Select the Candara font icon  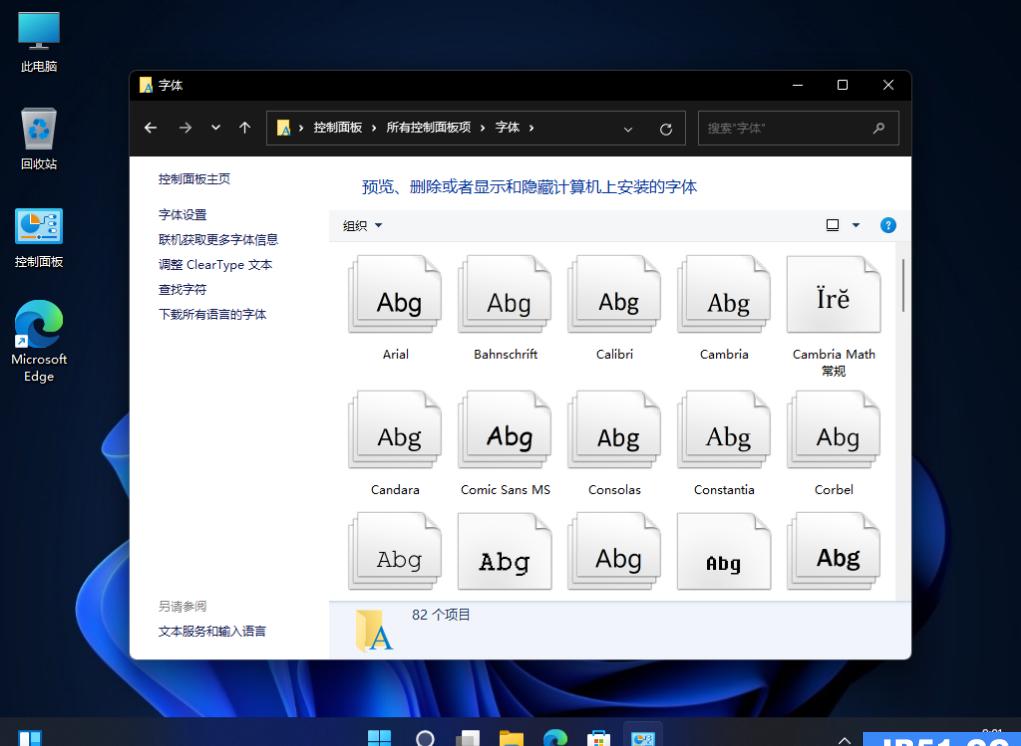(395, 430)
